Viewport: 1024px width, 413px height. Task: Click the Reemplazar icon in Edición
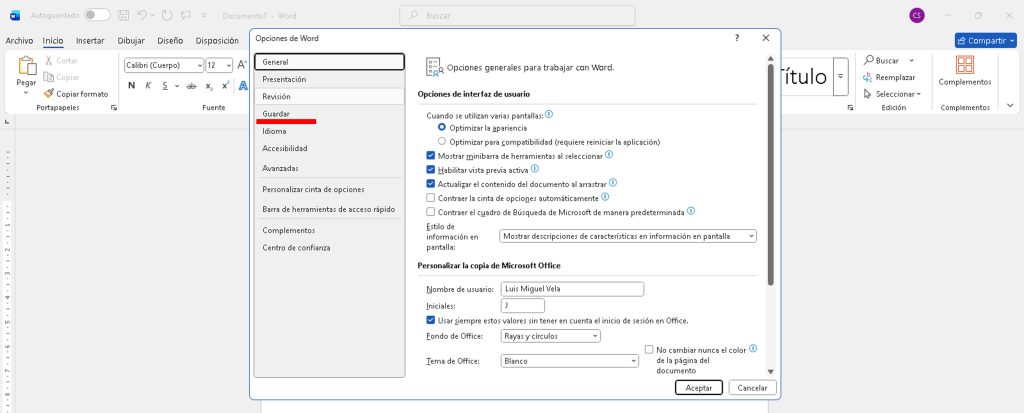click(868, 77)
